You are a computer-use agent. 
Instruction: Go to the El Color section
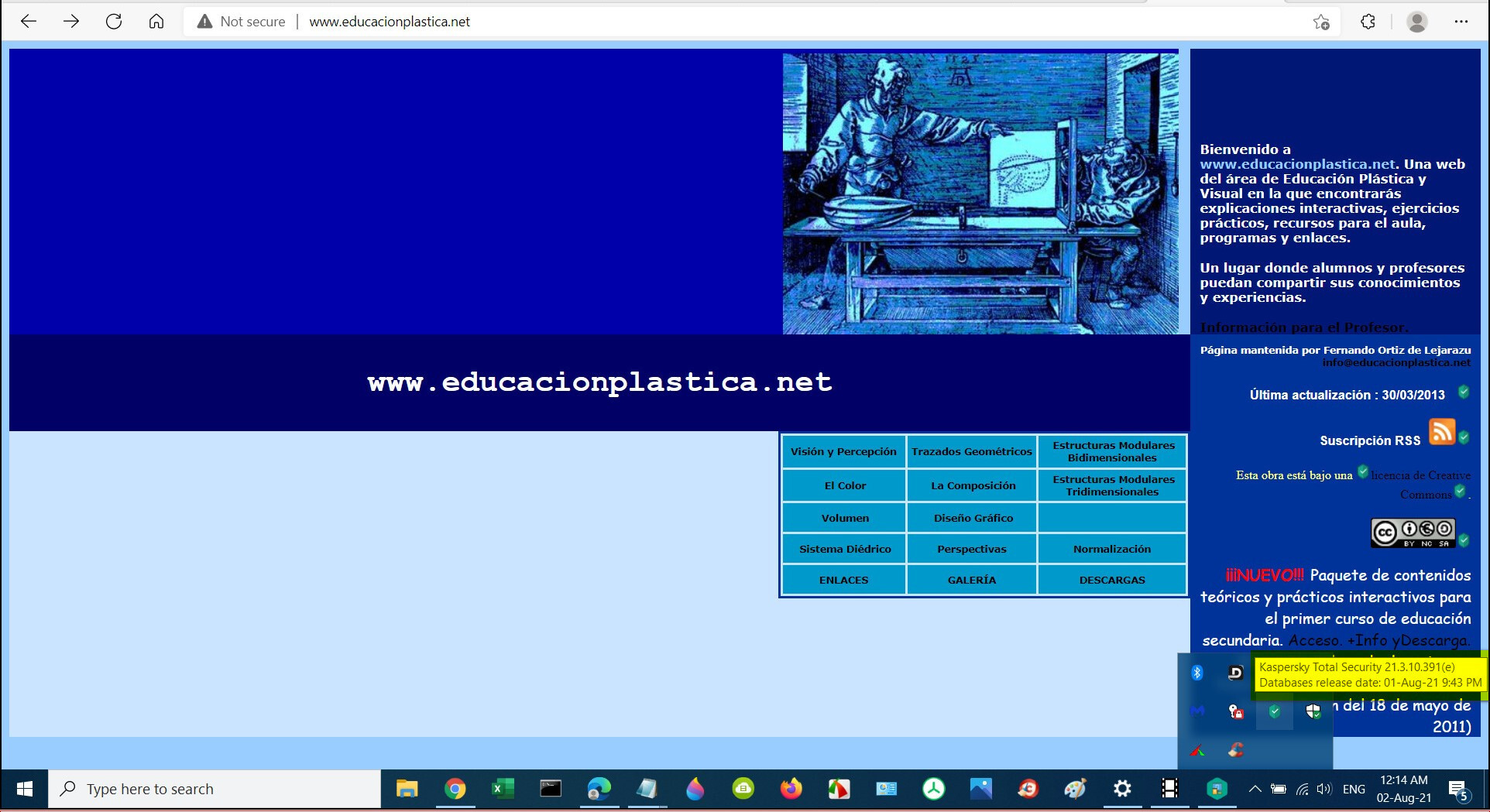(843, 486)
